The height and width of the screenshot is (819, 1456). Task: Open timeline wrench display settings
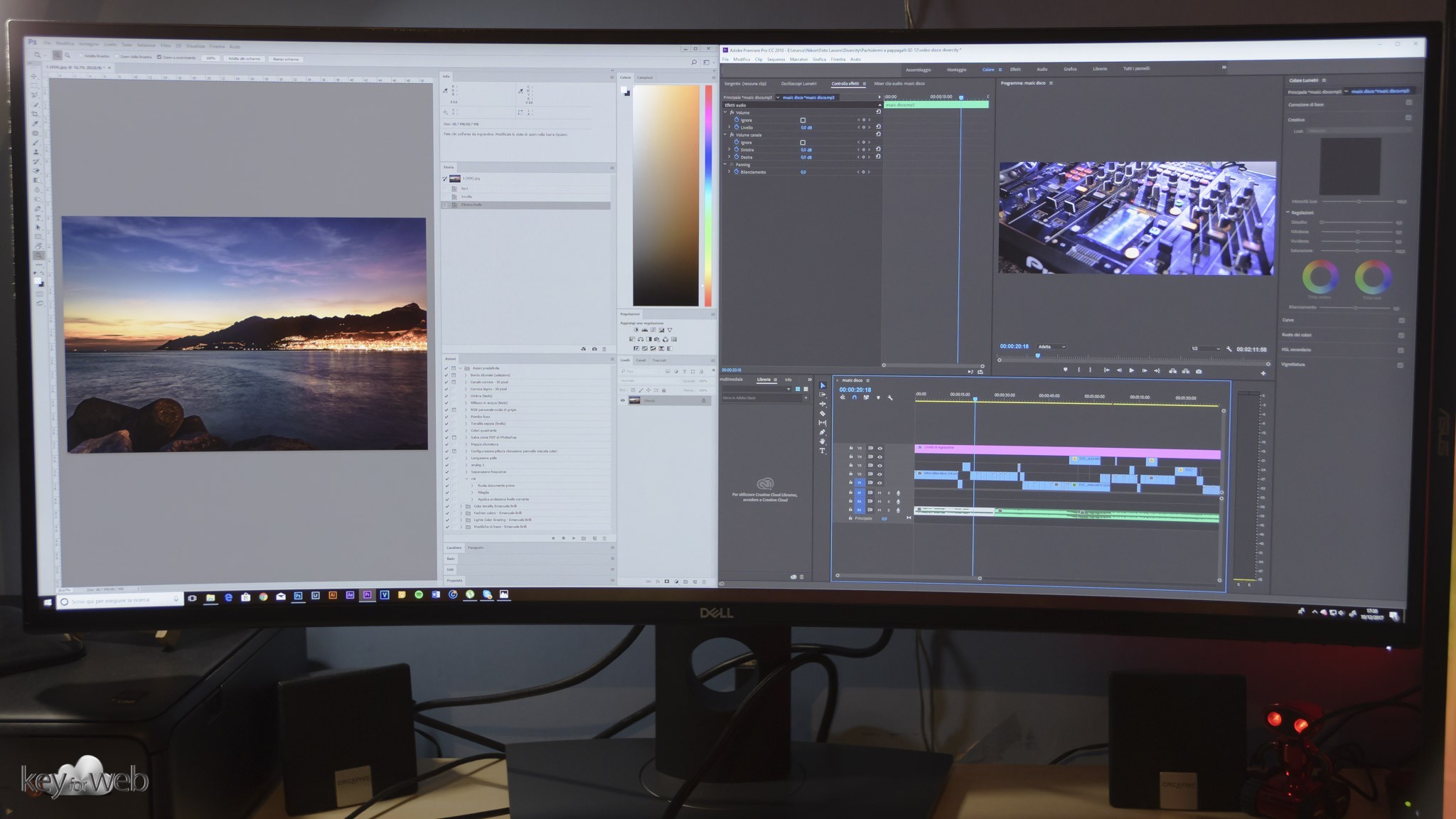890,398
